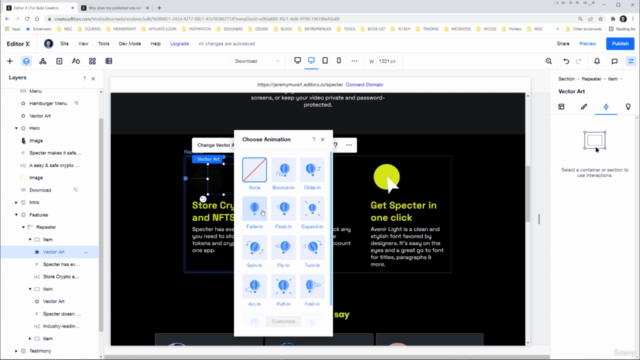The width and height of the screenshot is (640, 360).
Task: Click the Add Elements plus icon
Action: (x=10, y=61)
